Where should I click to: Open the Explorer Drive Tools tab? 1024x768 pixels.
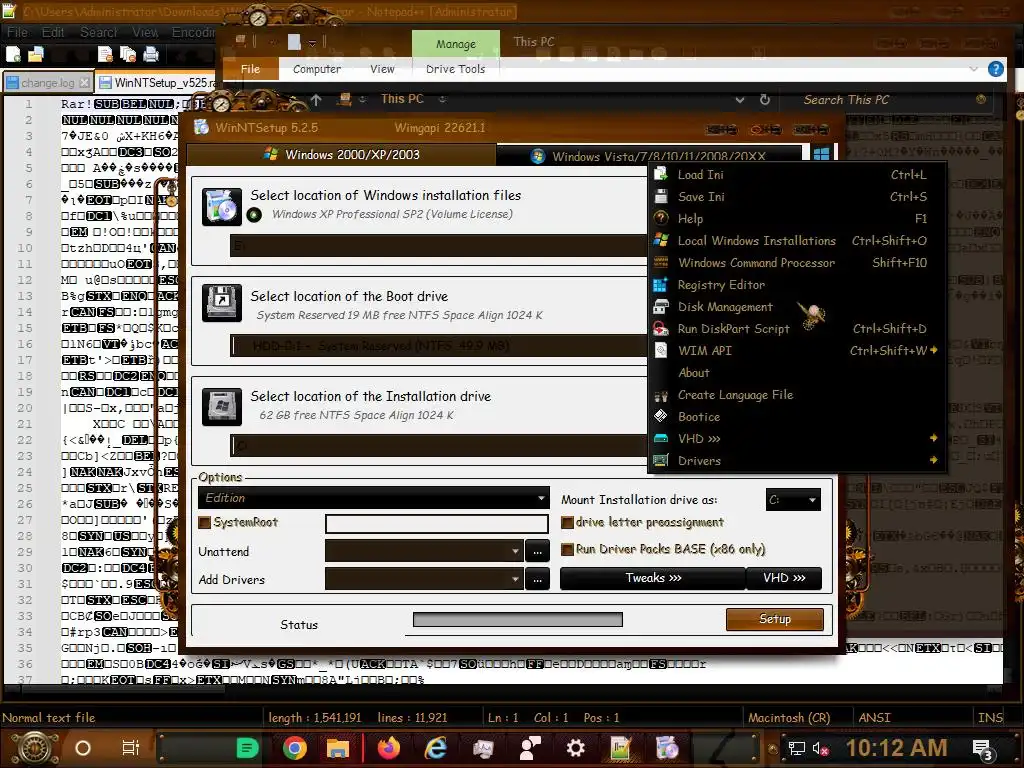455,69
